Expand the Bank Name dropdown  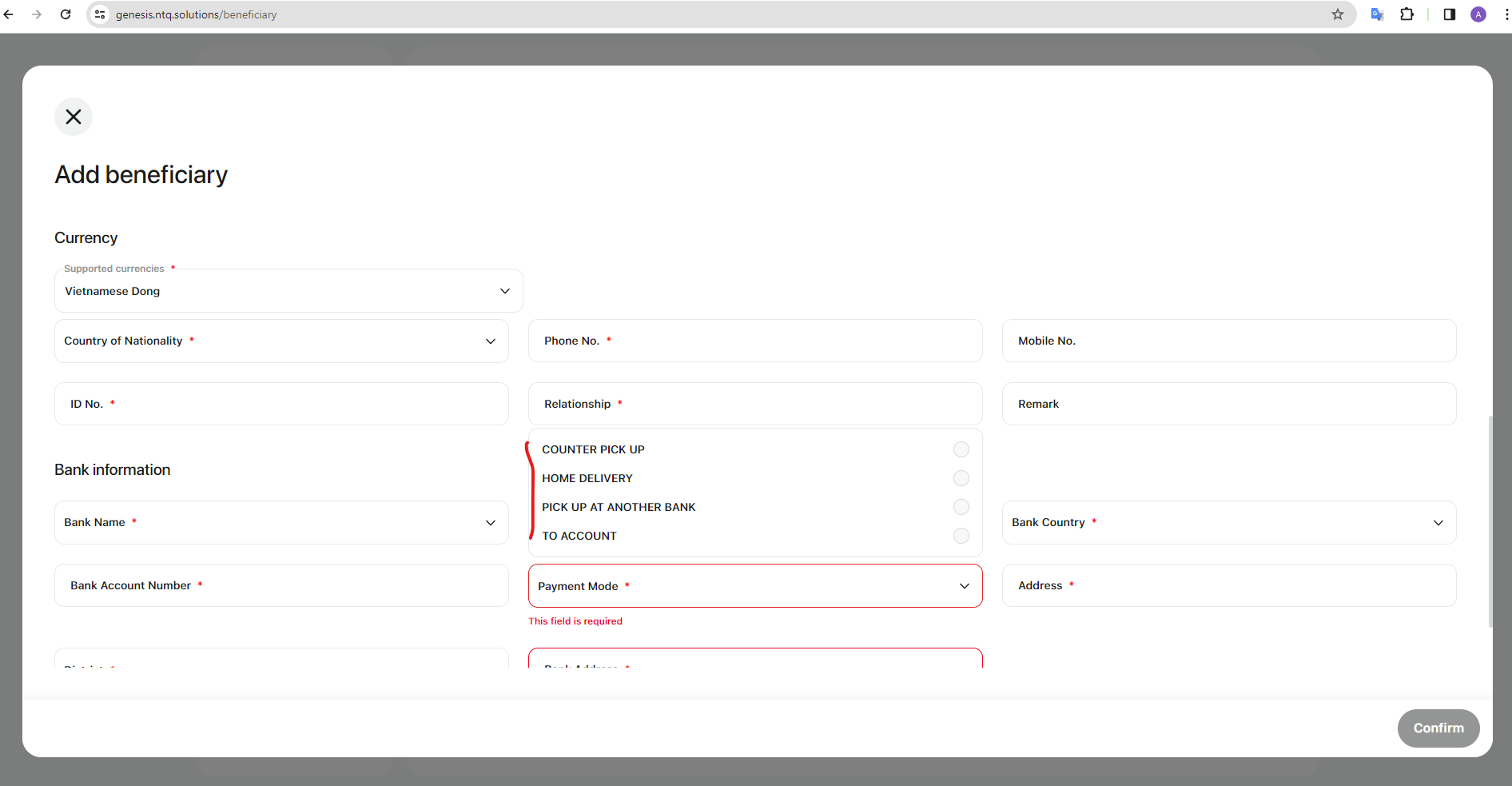[281, 523]
